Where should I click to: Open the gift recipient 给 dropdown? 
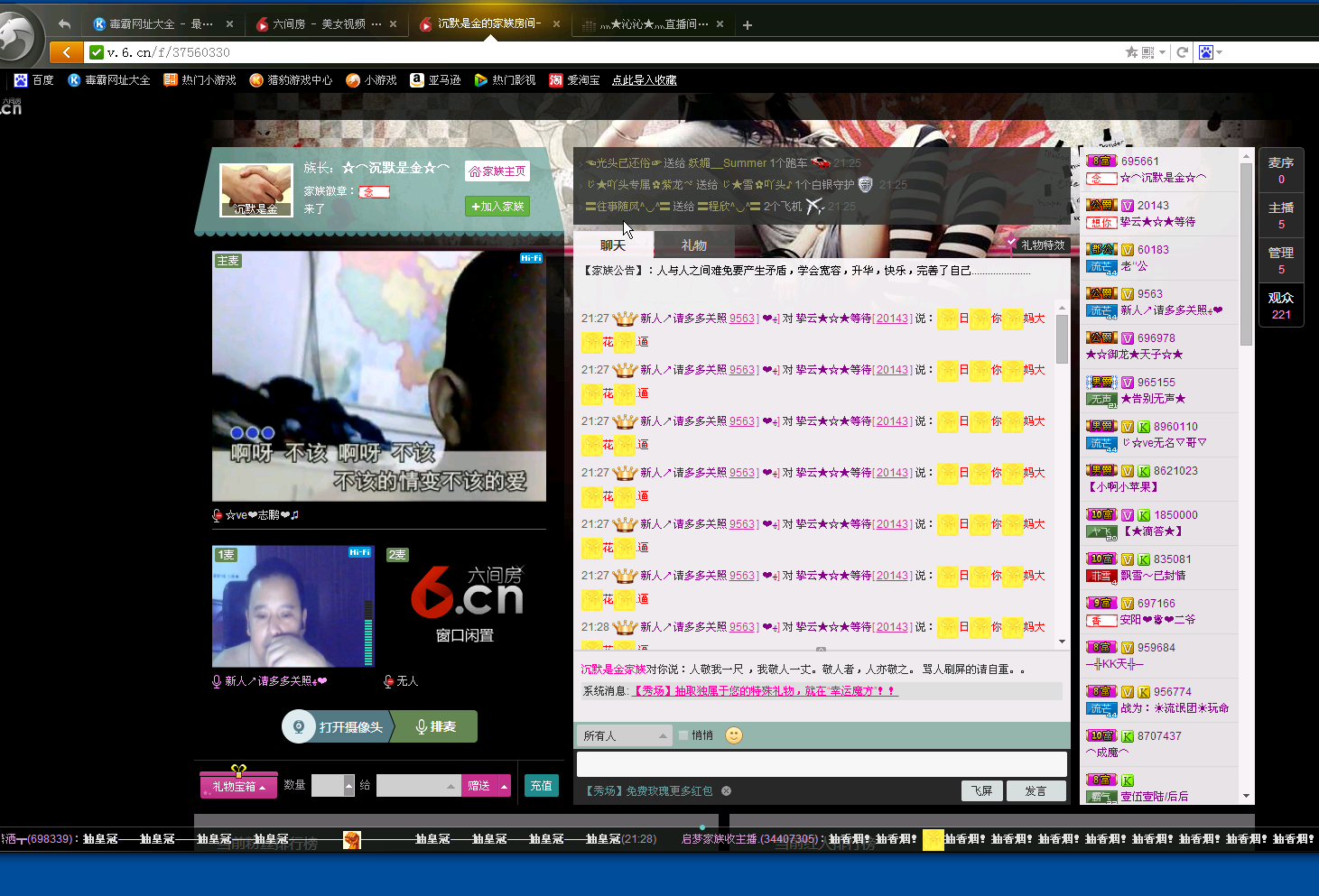(418, 786)
